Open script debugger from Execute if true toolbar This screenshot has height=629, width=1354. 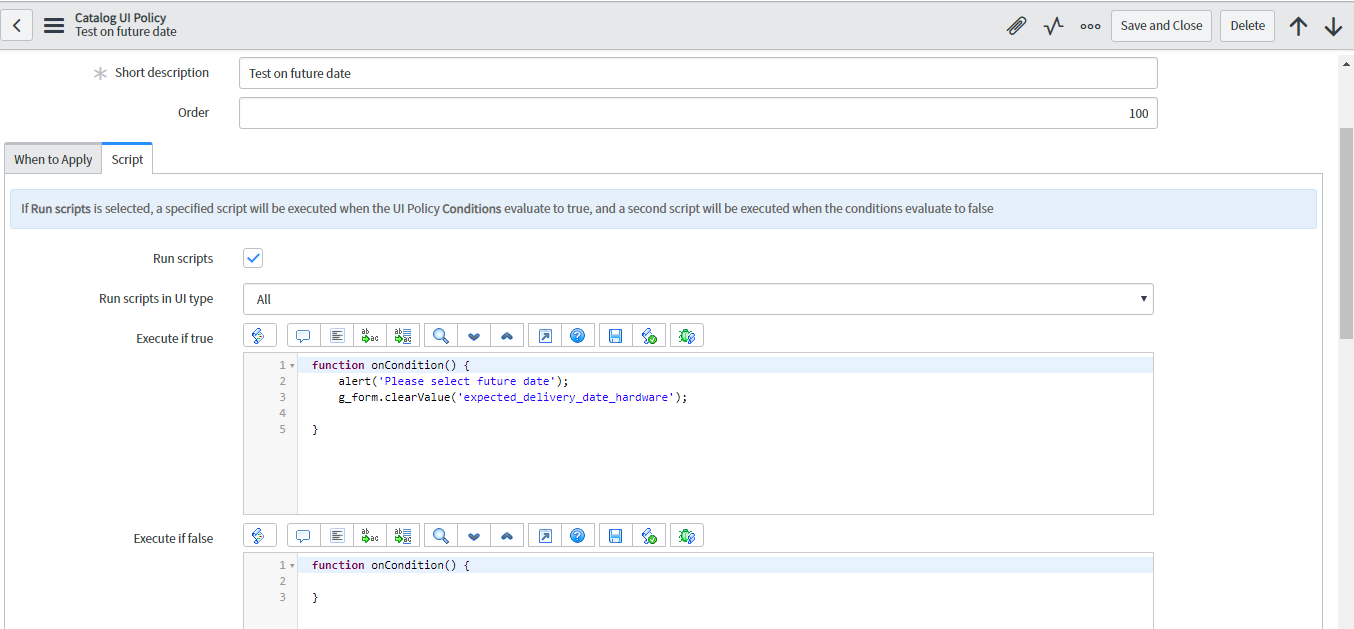tap(687, 336)
